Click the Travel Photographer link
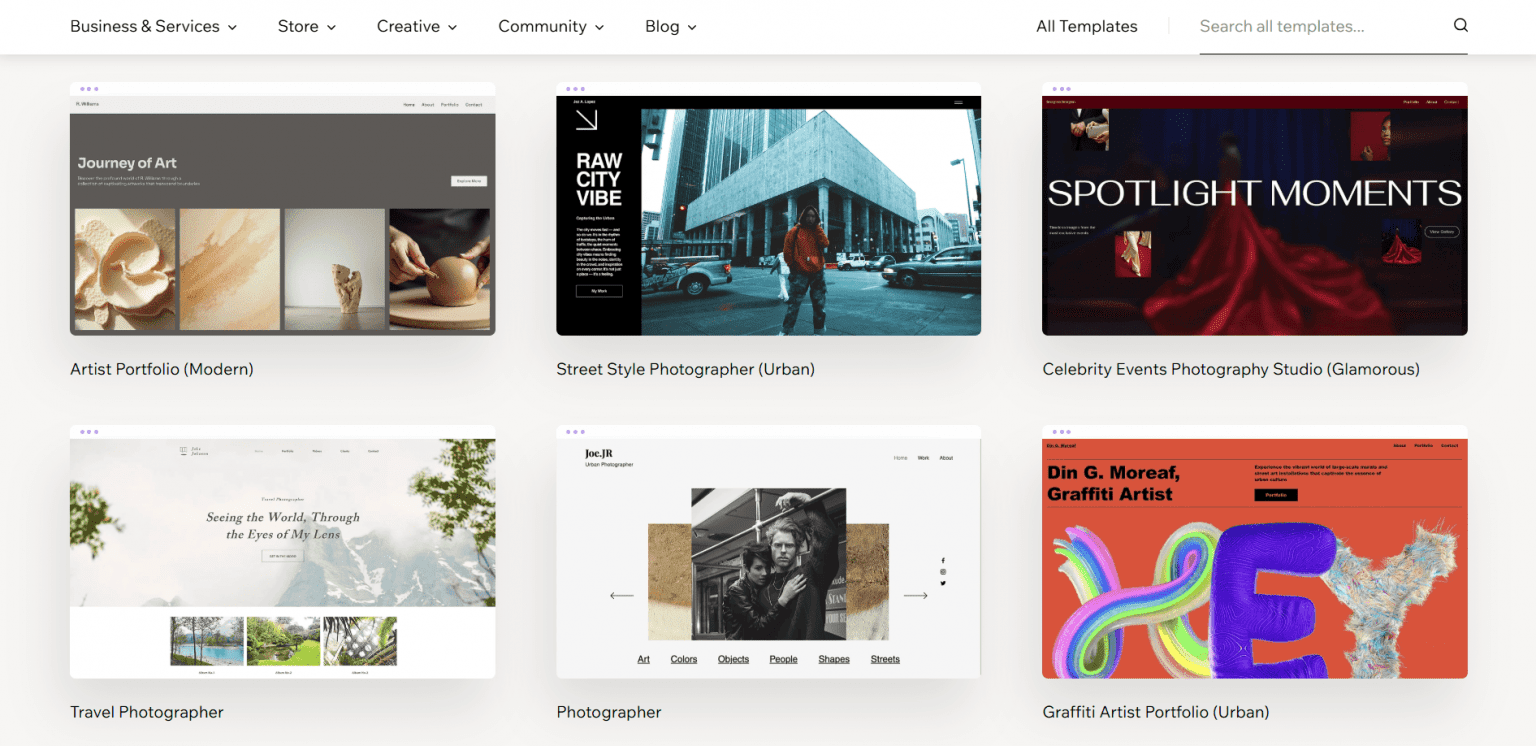This screenshot has width=1536, height=746. [x=146, y=711]
